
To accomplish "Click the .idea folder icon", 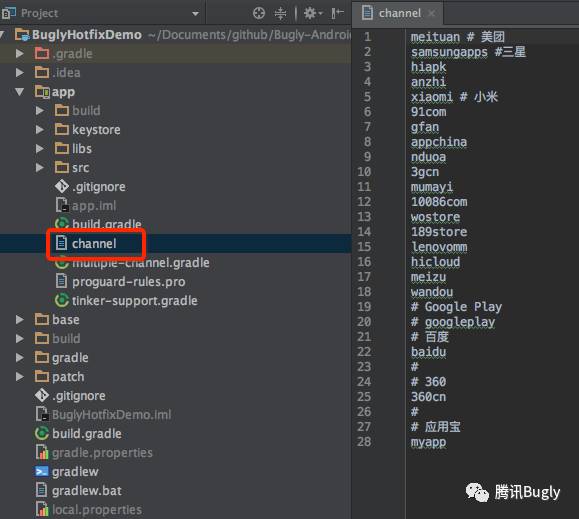I will [x=42, y=72].
